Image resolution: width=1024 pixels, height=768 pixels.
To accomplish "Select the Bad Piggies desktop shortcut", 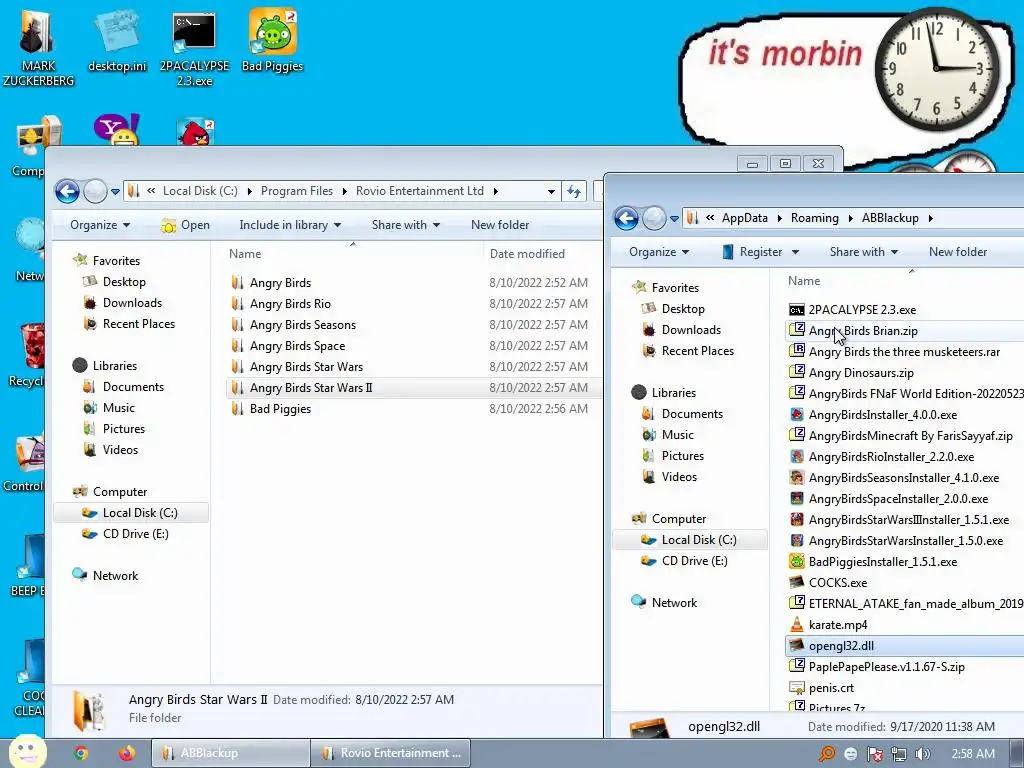I will [x=272, y=40].
